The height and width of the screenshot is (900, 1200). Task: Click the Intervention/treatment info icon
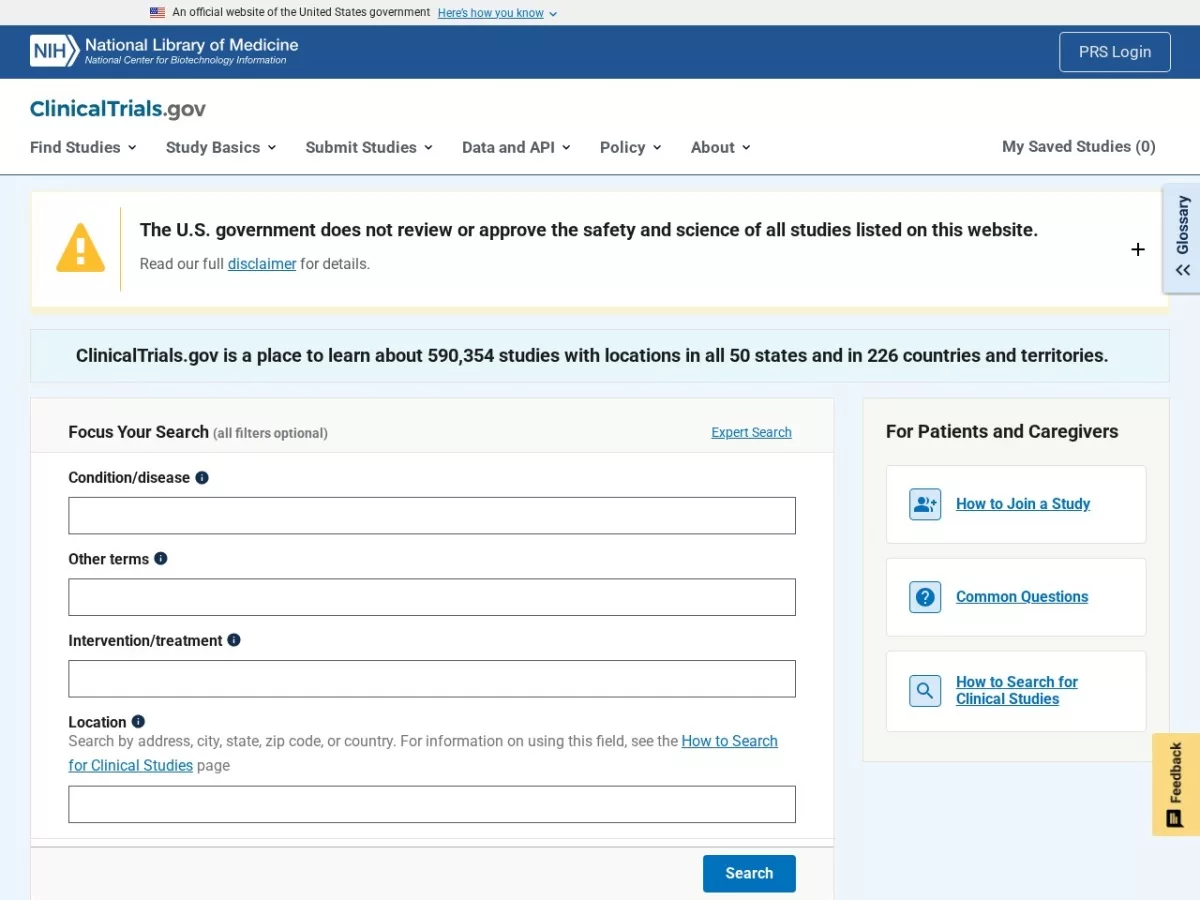(234, 640)
